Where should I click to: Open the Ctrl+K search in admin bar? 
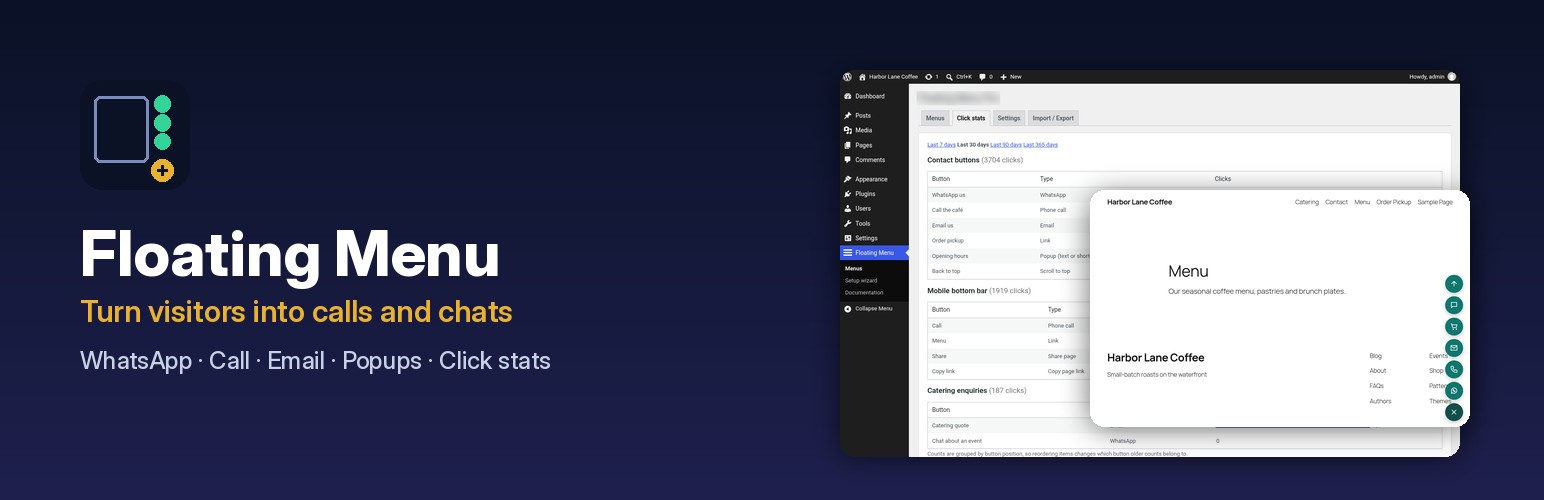958,77
